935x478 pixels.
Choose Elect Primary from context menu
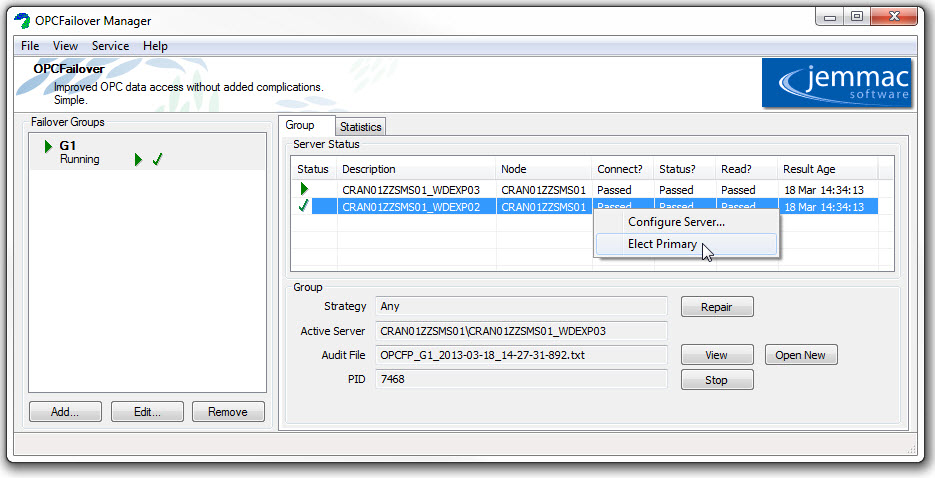686,244
